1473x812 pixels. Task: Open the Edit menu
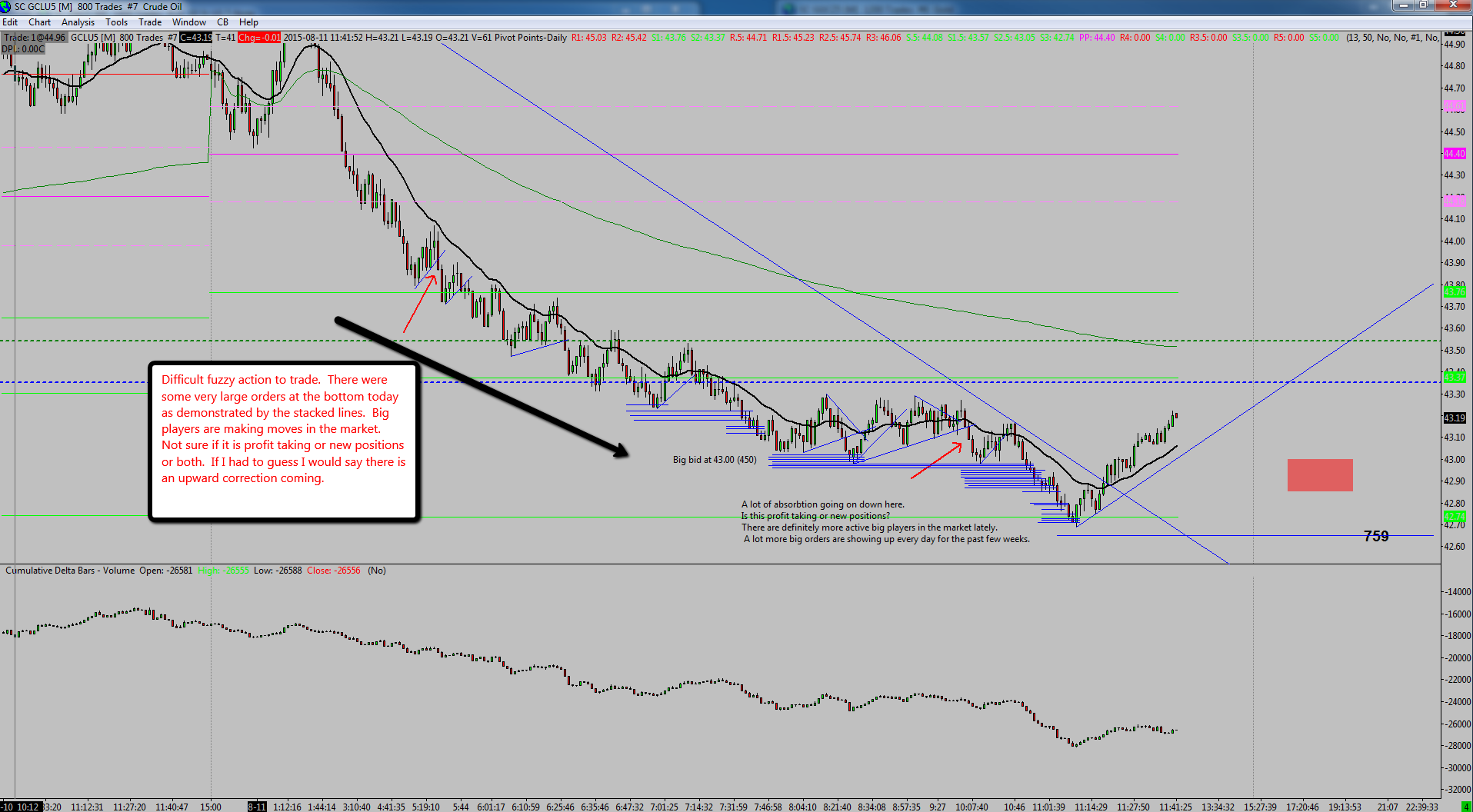(x=10, y=22)
